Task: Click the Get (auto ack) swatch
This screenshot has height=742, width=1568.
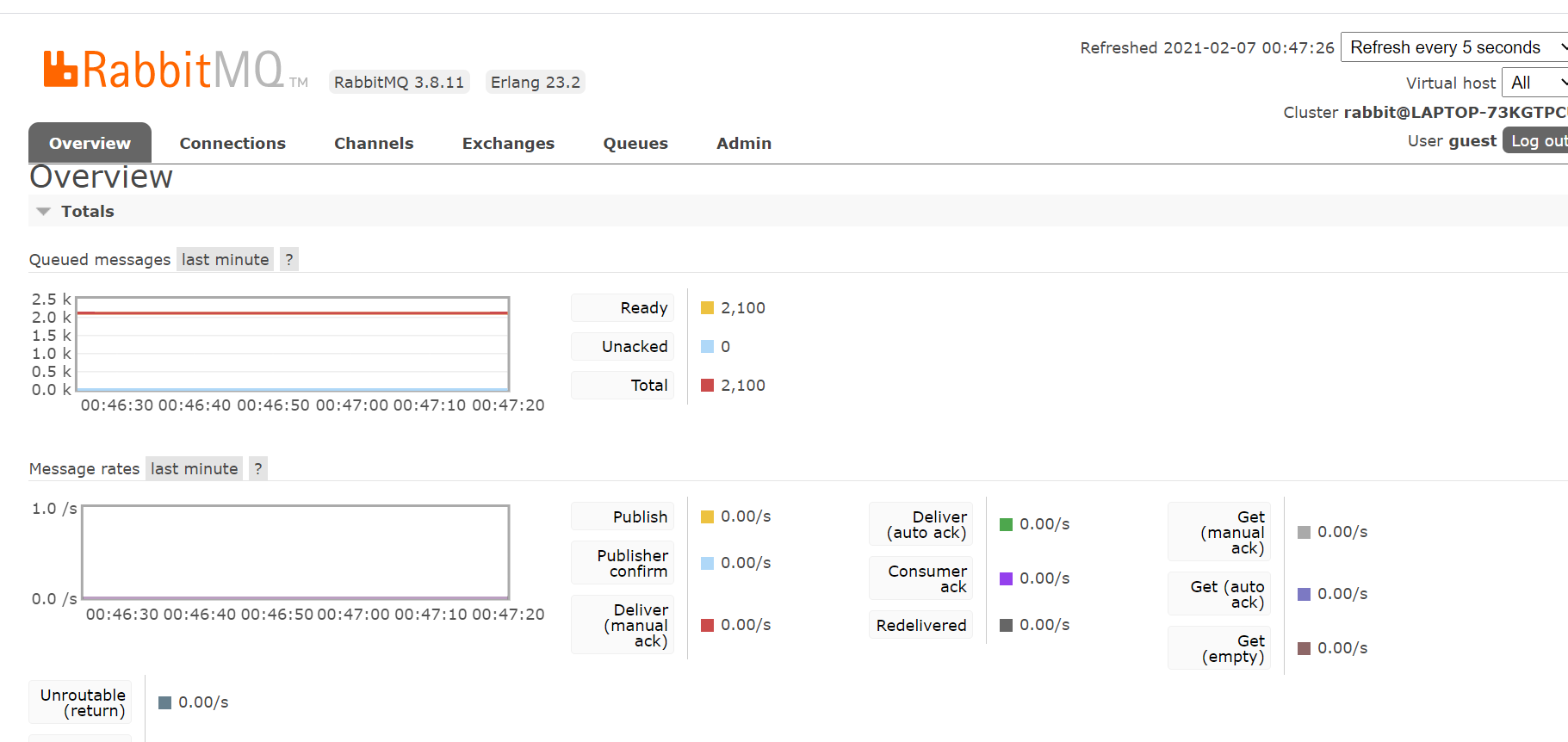Action: pyautogui.click(x=1304, y=594)
